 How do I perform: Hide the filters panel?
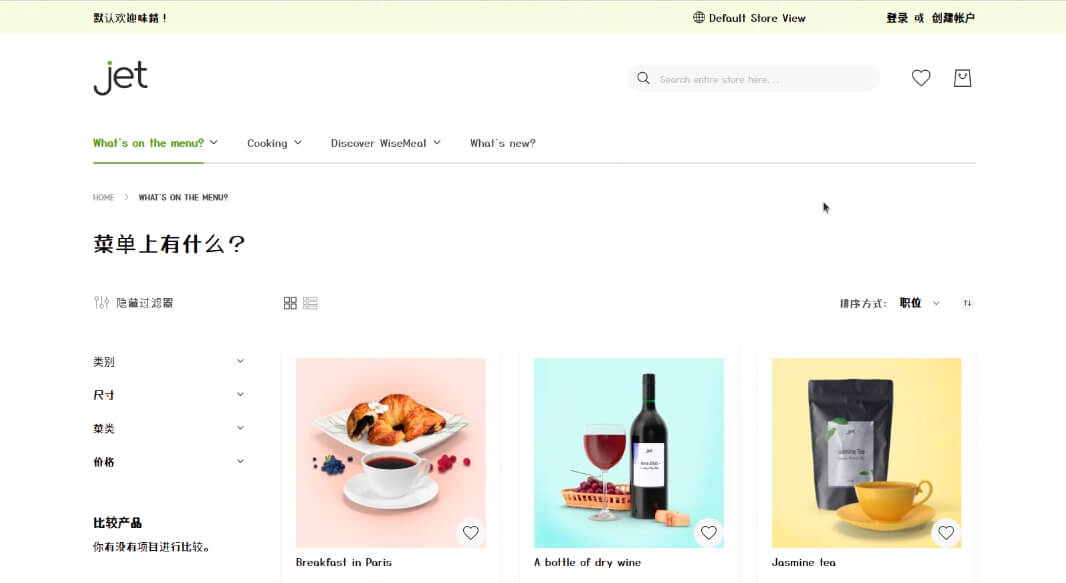click(134, 303)
